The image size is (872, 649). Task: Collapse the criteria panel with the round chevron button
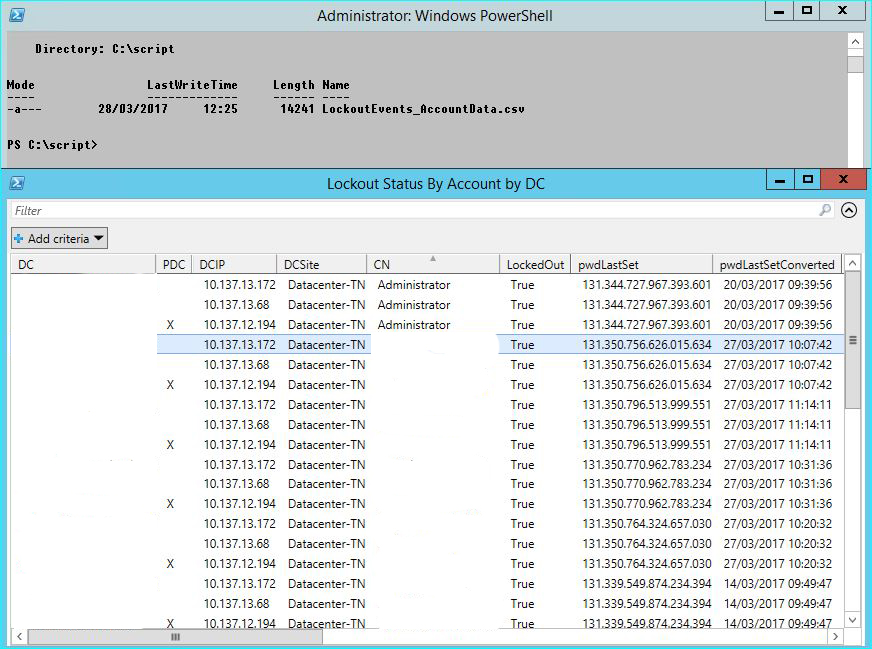point(849,210)
